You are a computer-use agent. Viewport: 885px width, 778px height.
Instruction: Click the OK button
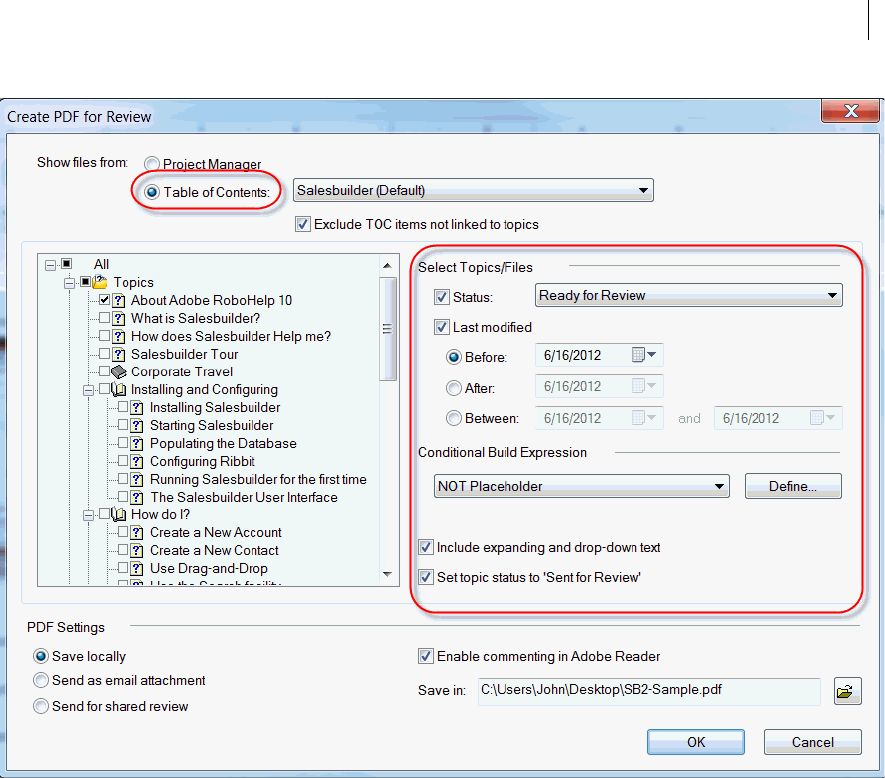[x=695, y=742]
